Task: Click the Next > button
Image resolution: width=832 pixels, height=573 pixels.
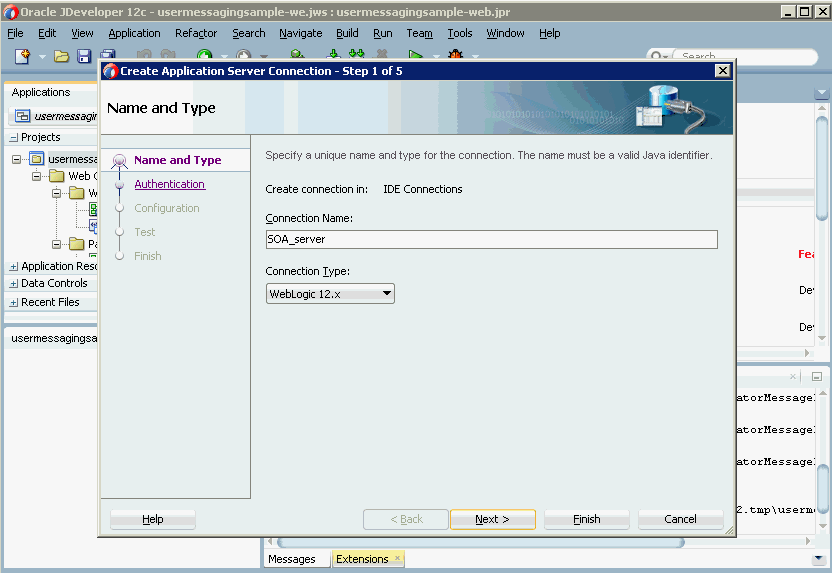Action: click(x=492, y=519)
